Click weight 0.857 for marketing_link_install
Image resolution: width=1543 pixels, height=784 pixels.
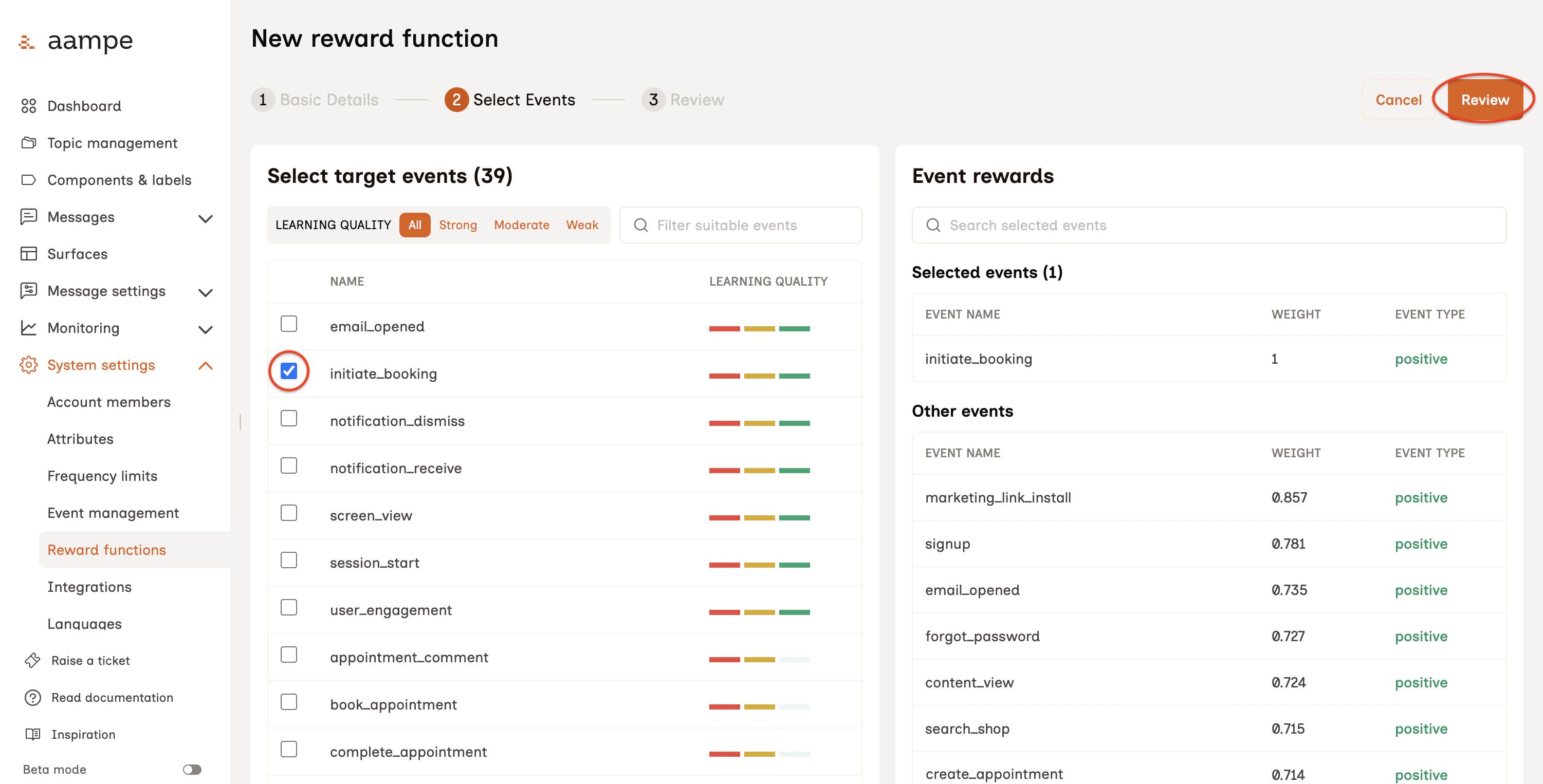pyautogui.click(x=1289, y=498)
